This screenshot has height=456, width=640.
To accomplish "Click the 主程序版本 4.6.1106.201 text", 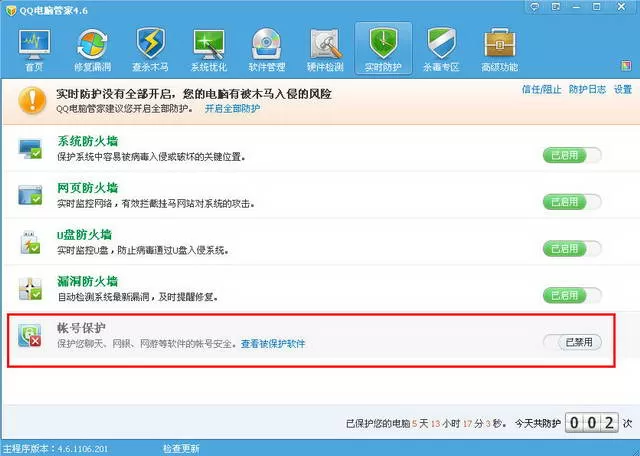I will click(56, 449).
